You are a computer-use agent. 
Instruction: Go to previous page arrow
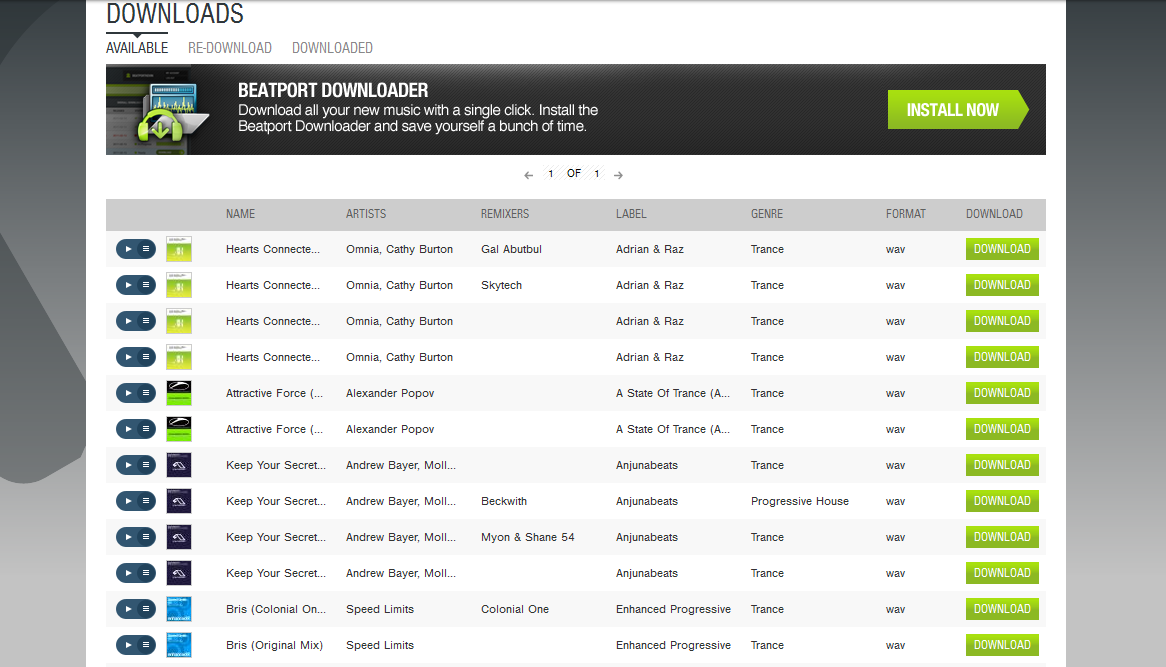529,175
